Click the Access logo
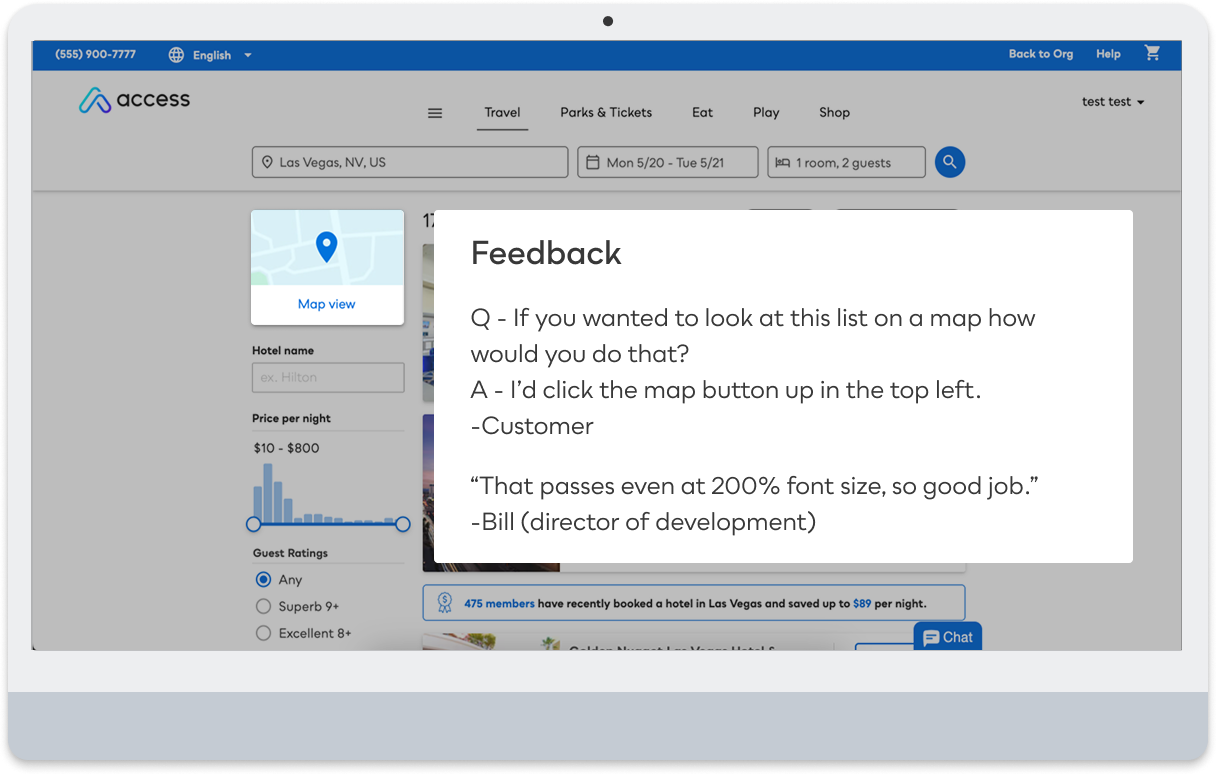 coord(135,100)
